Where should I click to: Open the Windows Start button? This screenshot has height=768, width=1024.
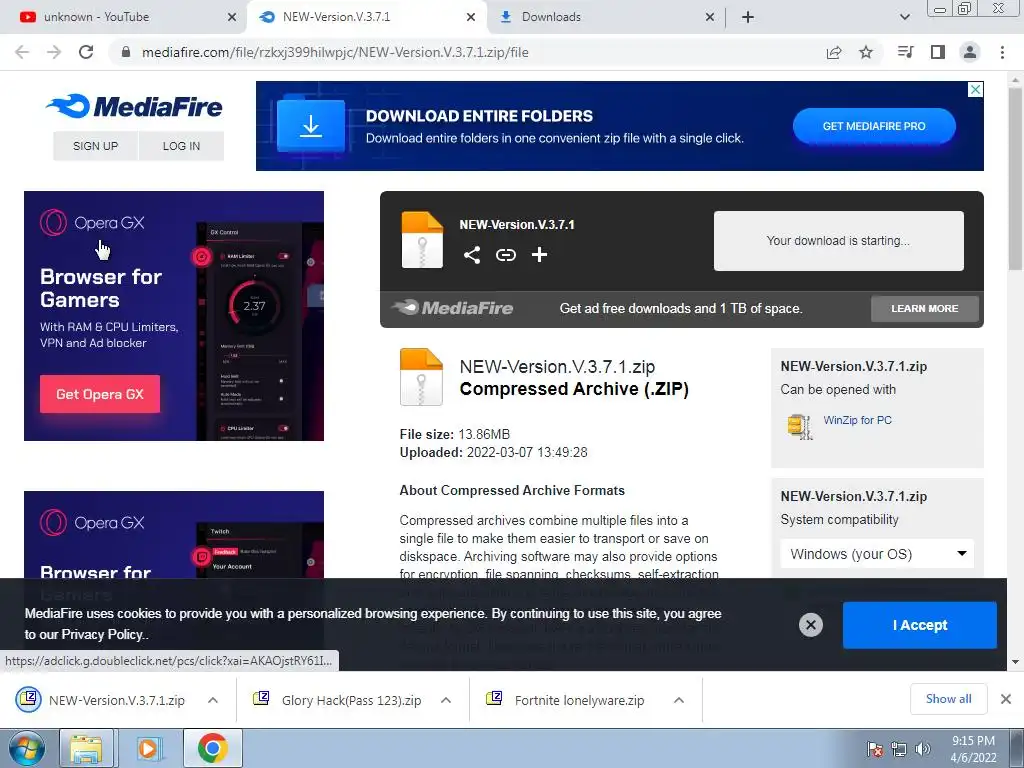27,748
